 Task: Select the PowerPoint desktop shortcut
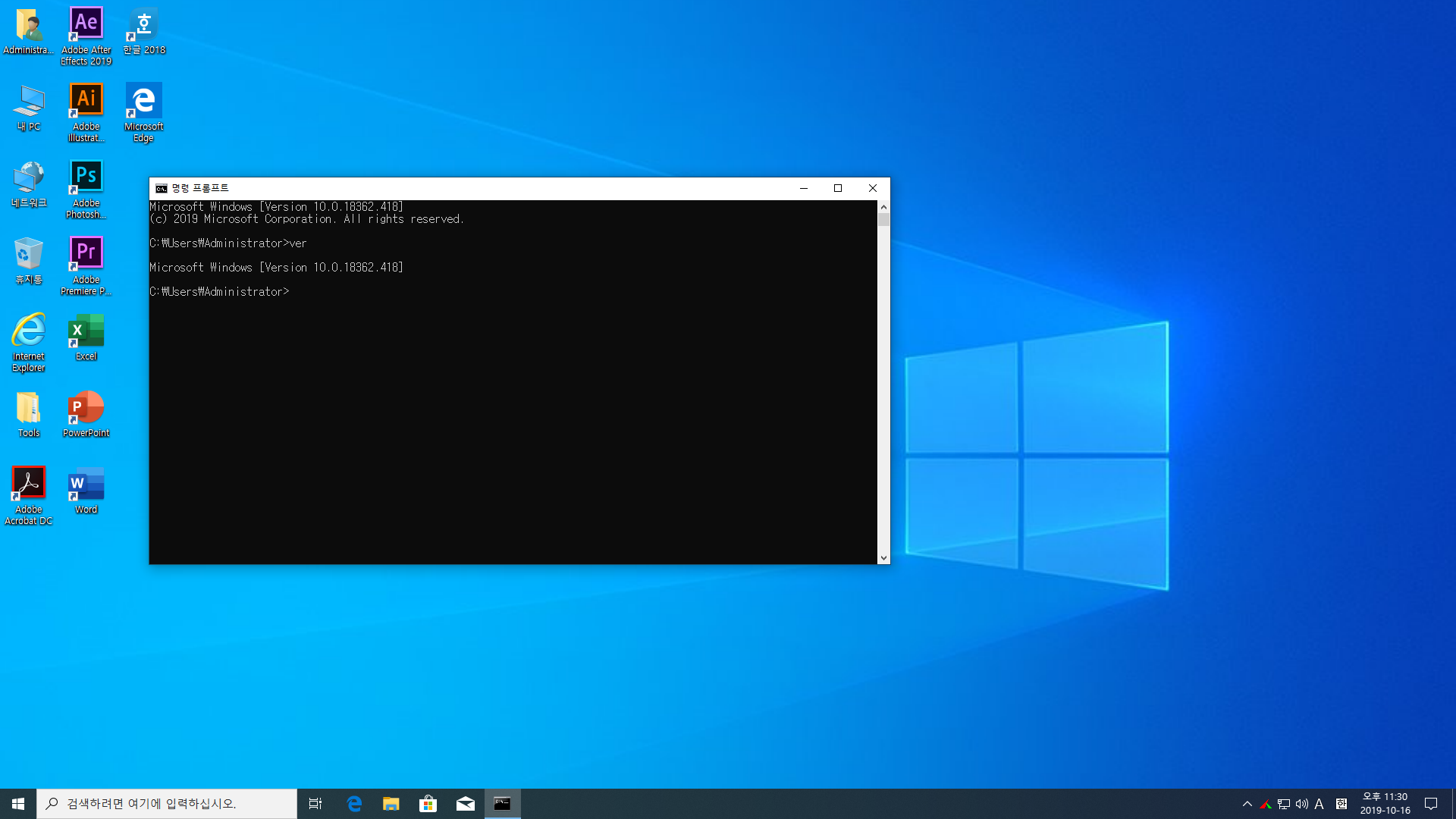click(x=86, y=415)
